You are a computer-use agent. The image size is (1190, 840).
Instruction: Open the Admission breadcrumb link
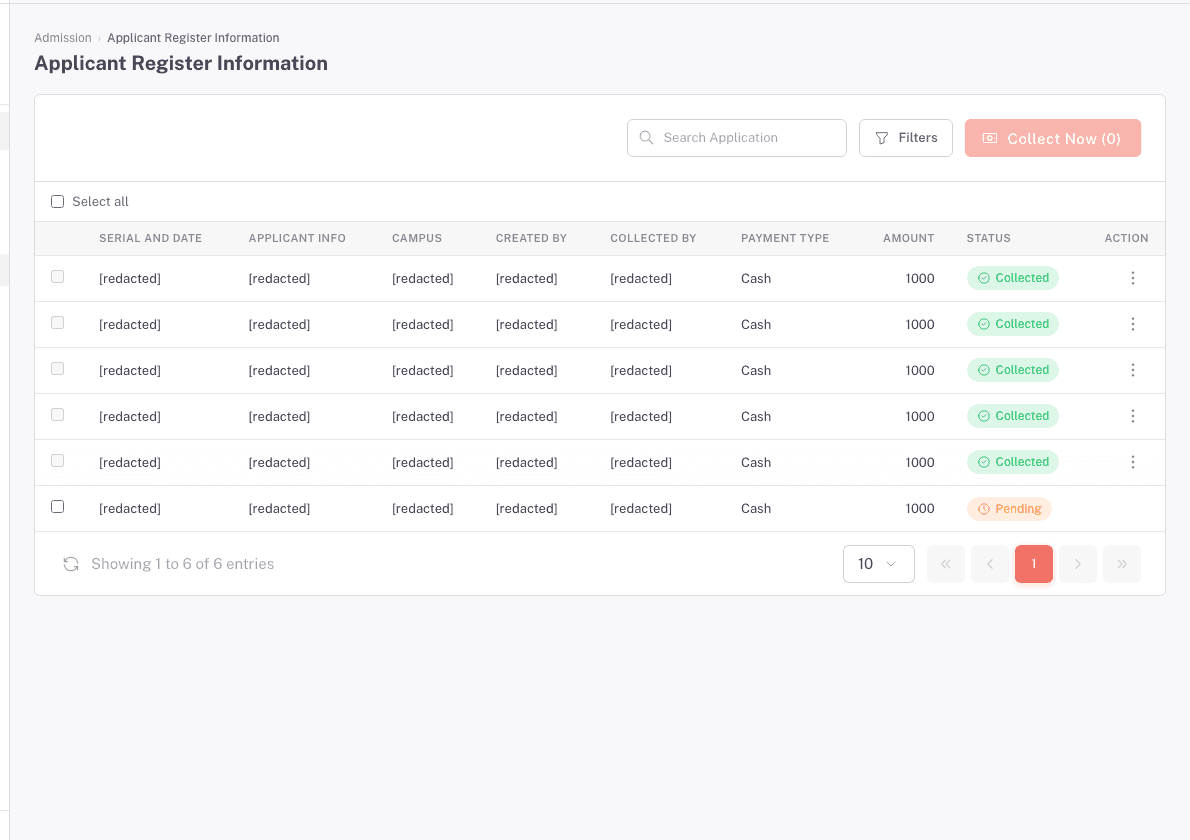(x=63, y=38)
